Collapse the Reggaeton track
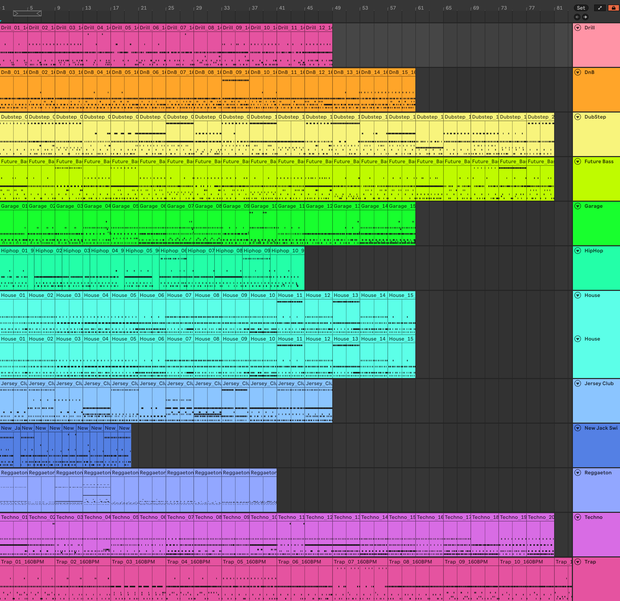 click(x=578, y=472)
